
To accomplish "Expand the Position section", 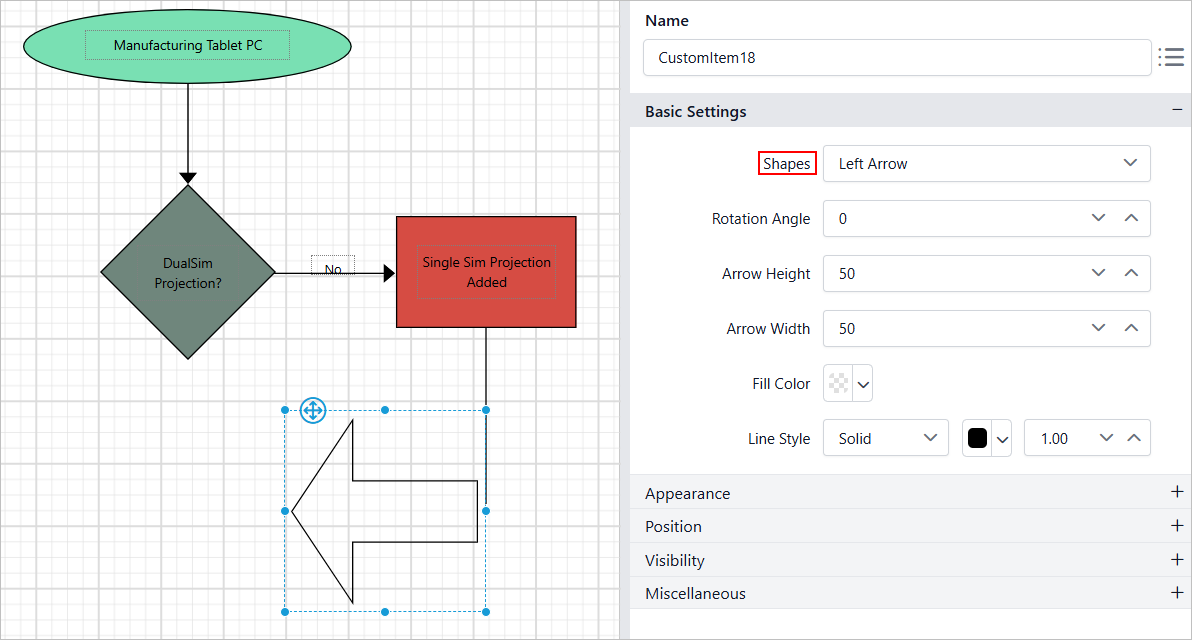I will tap(1177, 526).
